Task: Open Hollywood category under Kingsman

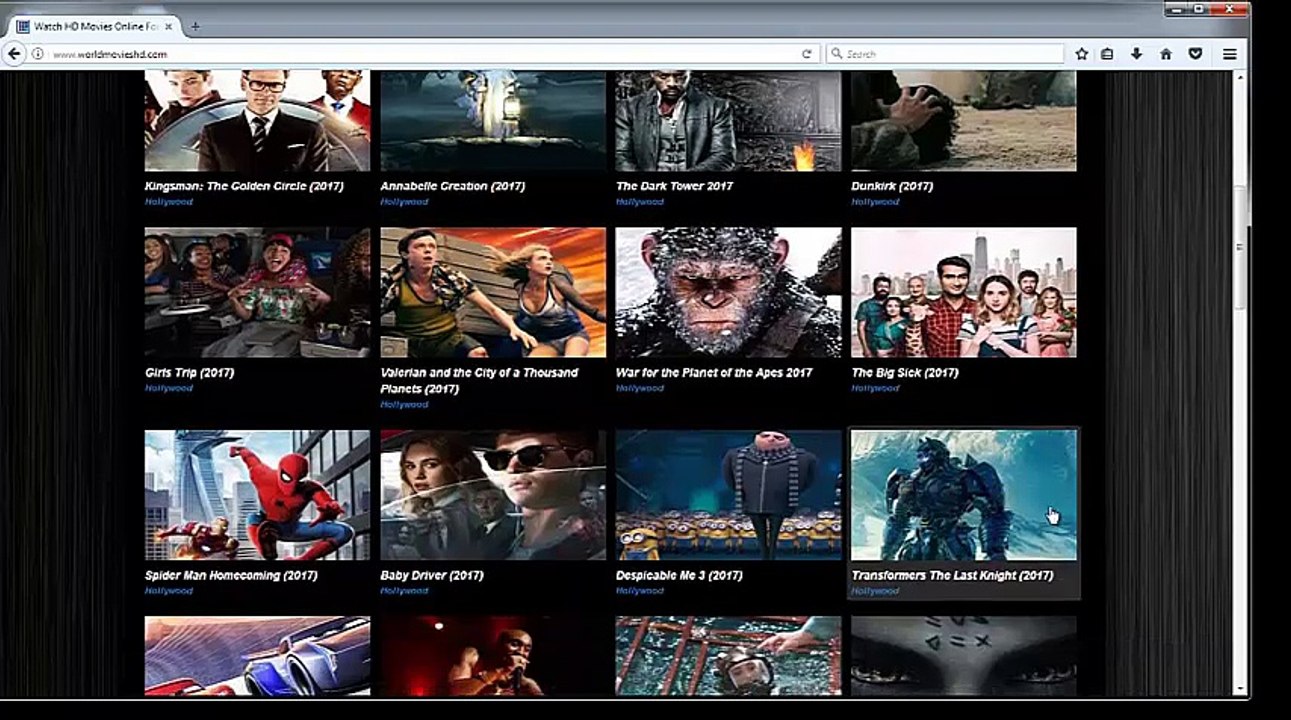Action: [169, 202]
